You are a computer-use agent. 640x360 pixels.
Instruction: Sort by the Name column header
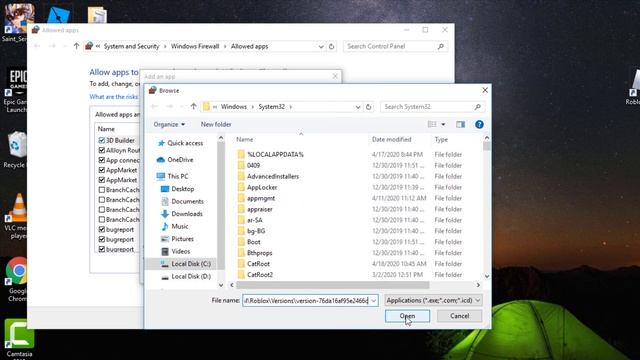(x=244, y=140)
